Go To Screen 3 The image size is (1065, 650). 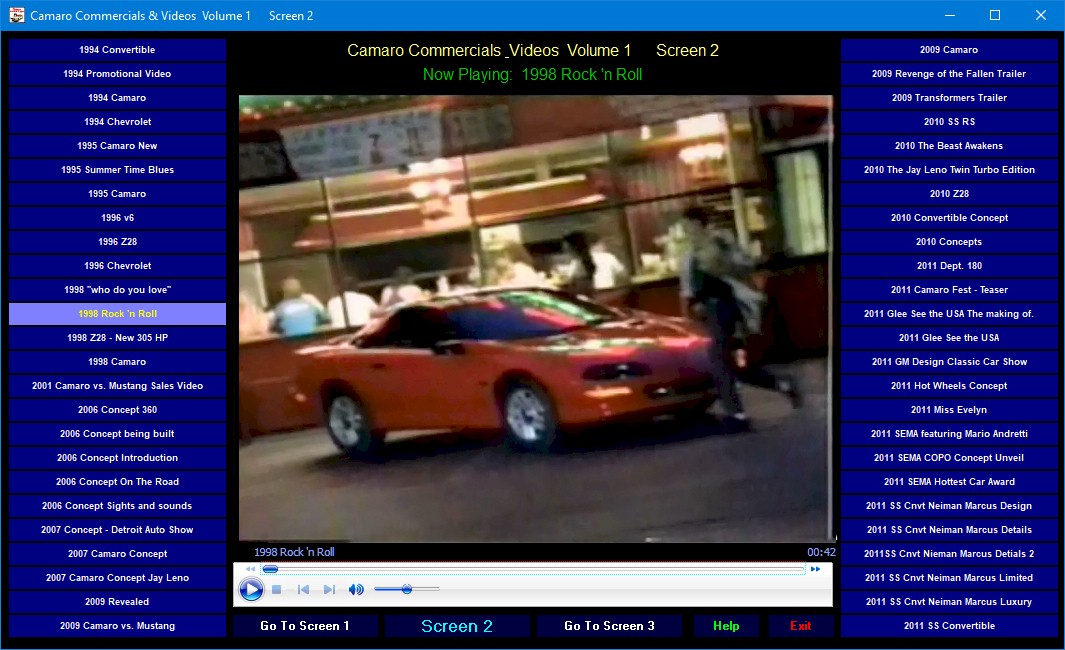coord(609,626)
